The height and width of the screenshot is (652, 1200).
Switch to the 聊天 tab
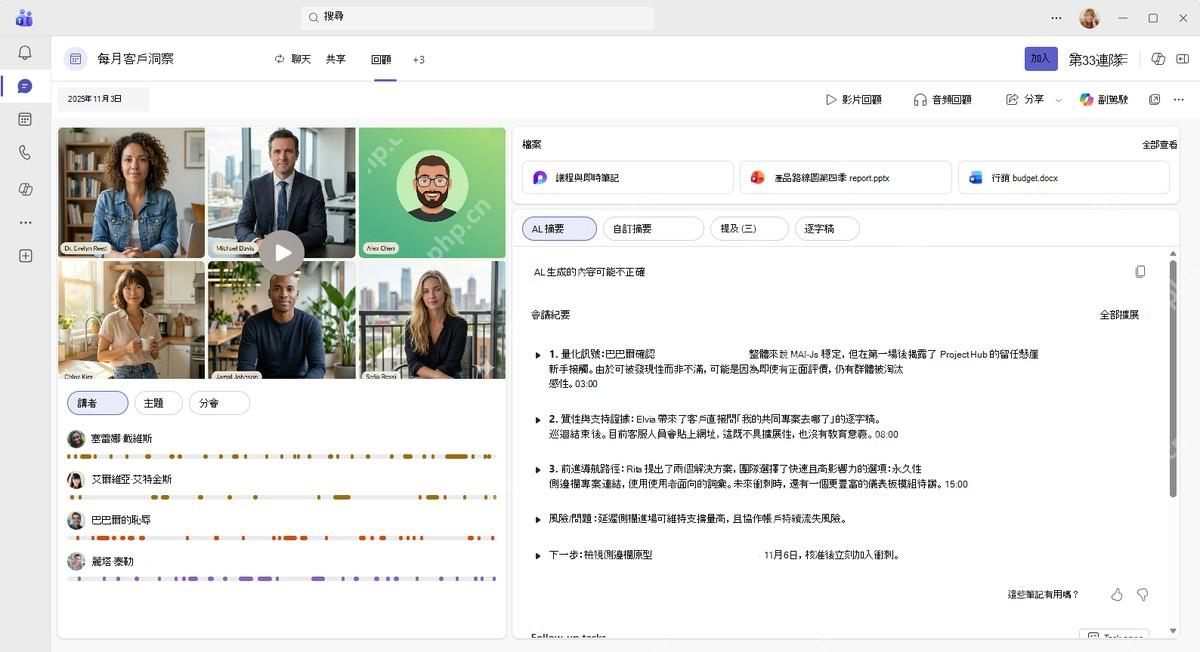click(x=293, y=60)
